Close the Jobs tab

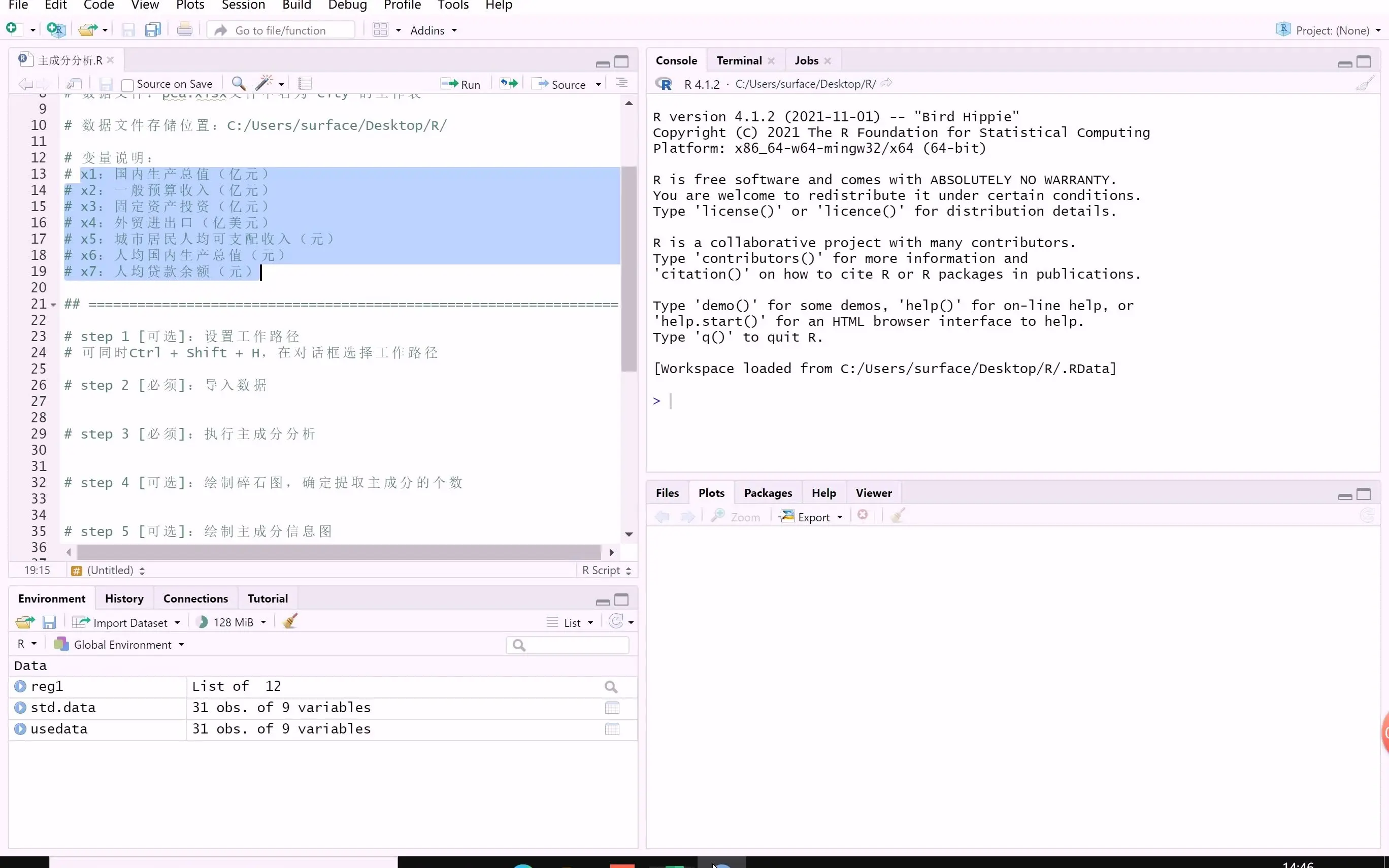point(827,61)
